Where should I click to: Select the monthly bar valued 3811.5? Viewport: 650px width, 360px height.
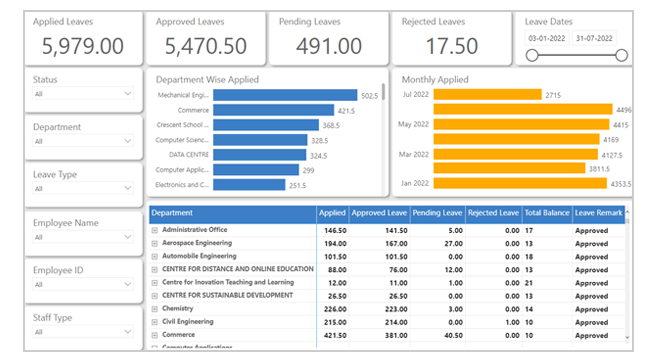click(x=509, y=168)
